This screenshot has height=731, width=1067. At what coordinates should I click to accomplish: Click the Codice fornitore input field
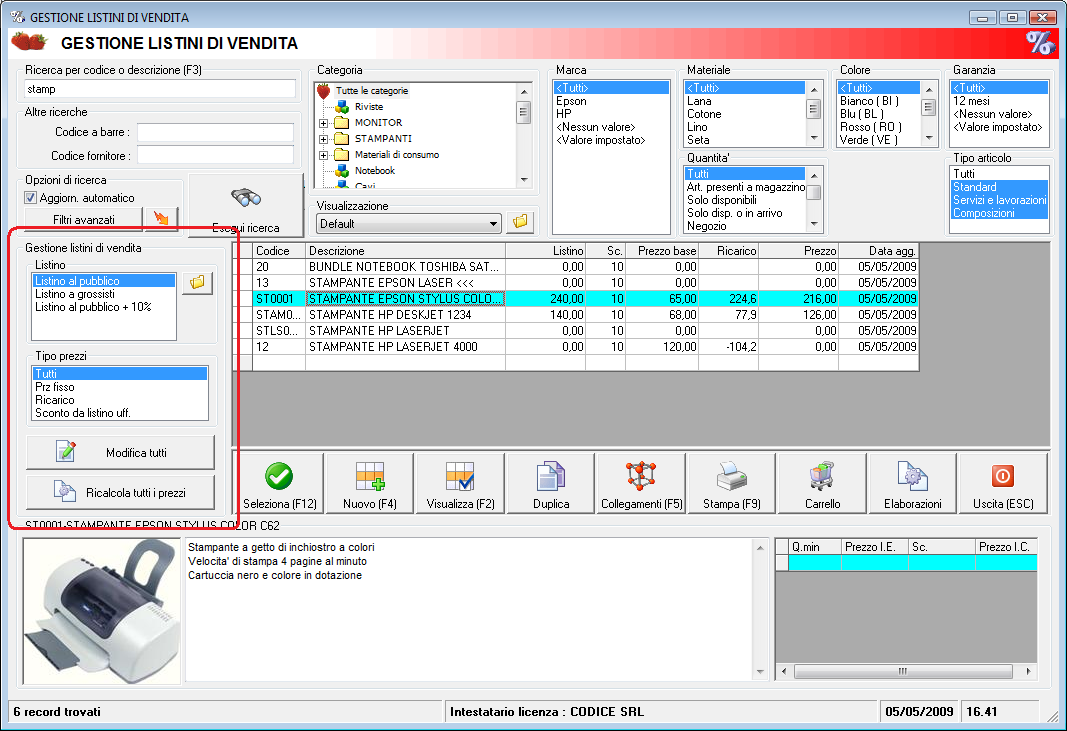216,155
